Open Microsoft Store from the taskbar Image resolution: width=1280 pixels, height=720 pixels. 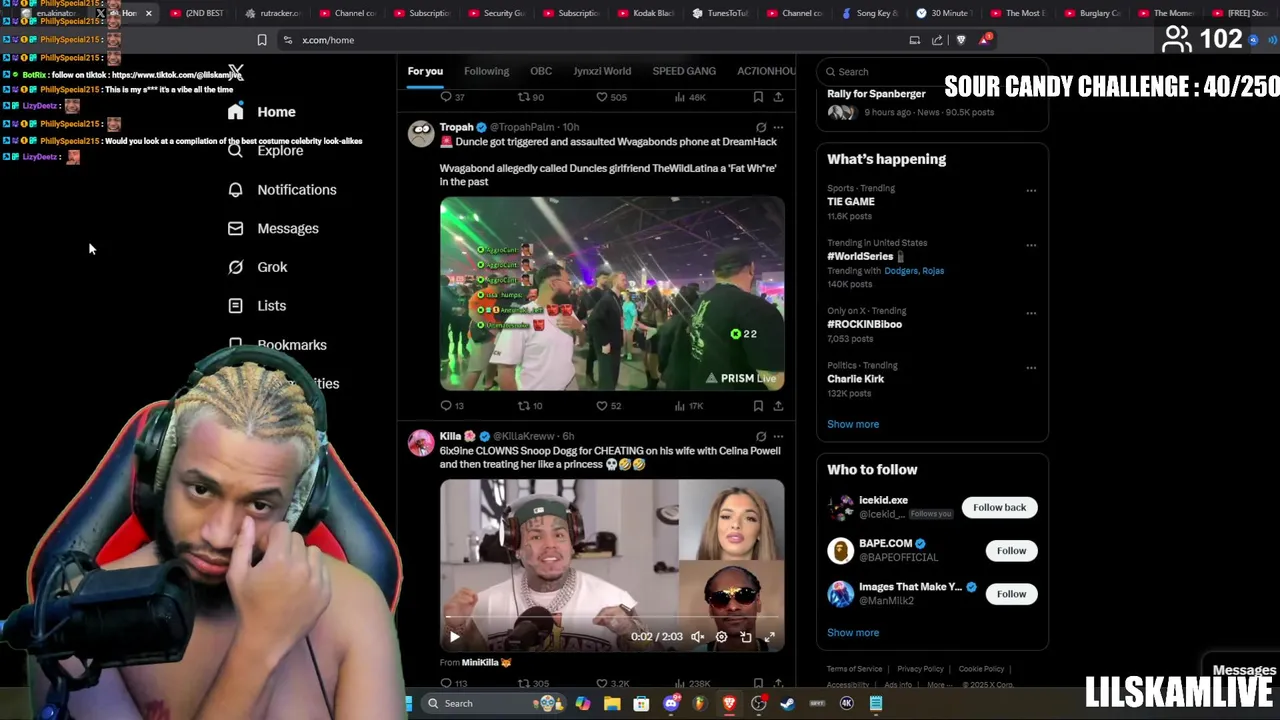(641, 704)
